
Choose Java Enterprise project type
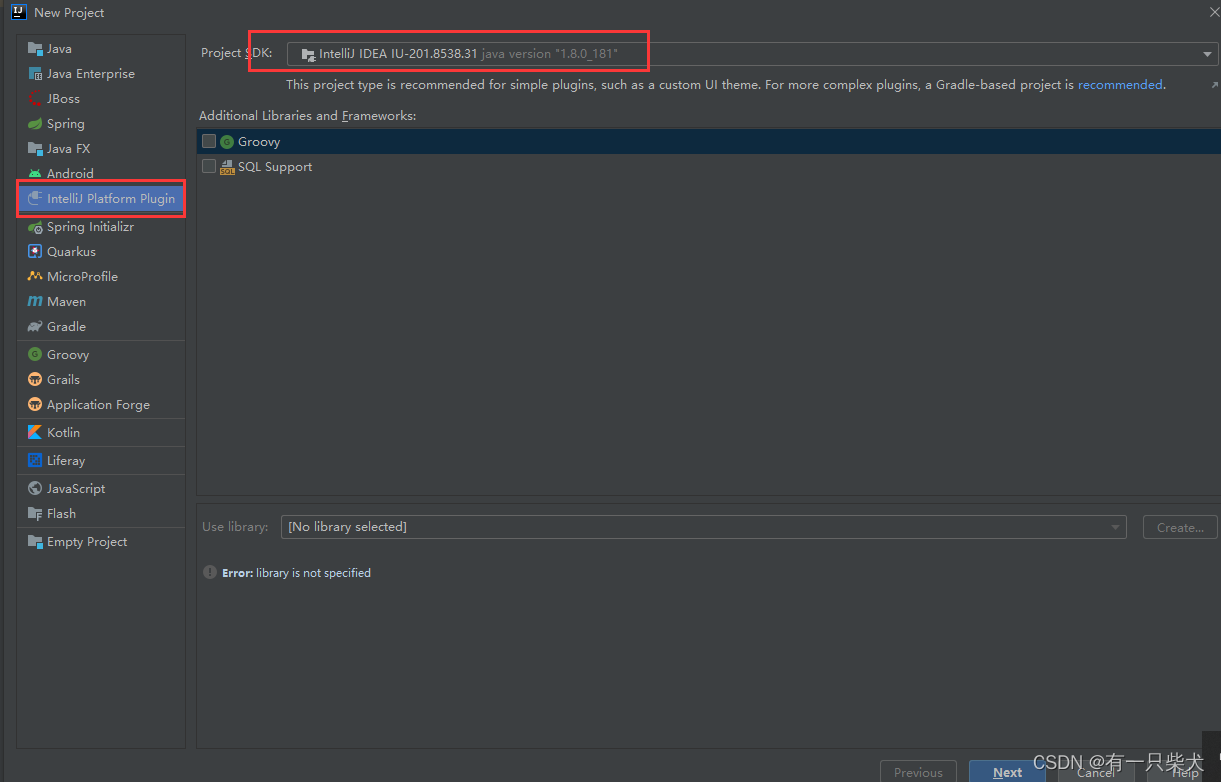(101, 73)
